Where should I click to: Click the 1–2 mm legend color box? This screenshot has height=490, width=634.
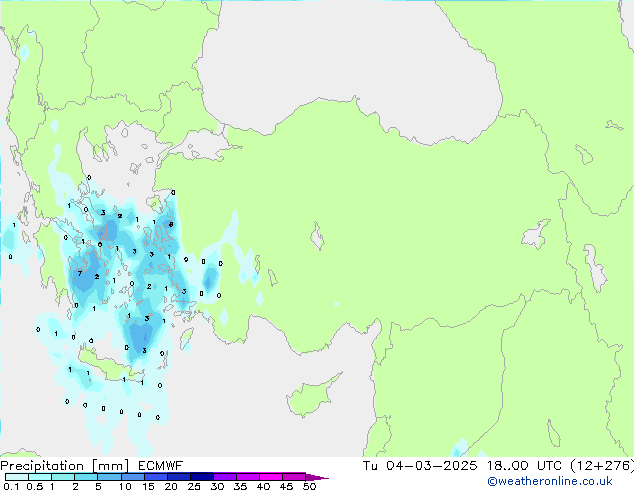tap(63, 477)
